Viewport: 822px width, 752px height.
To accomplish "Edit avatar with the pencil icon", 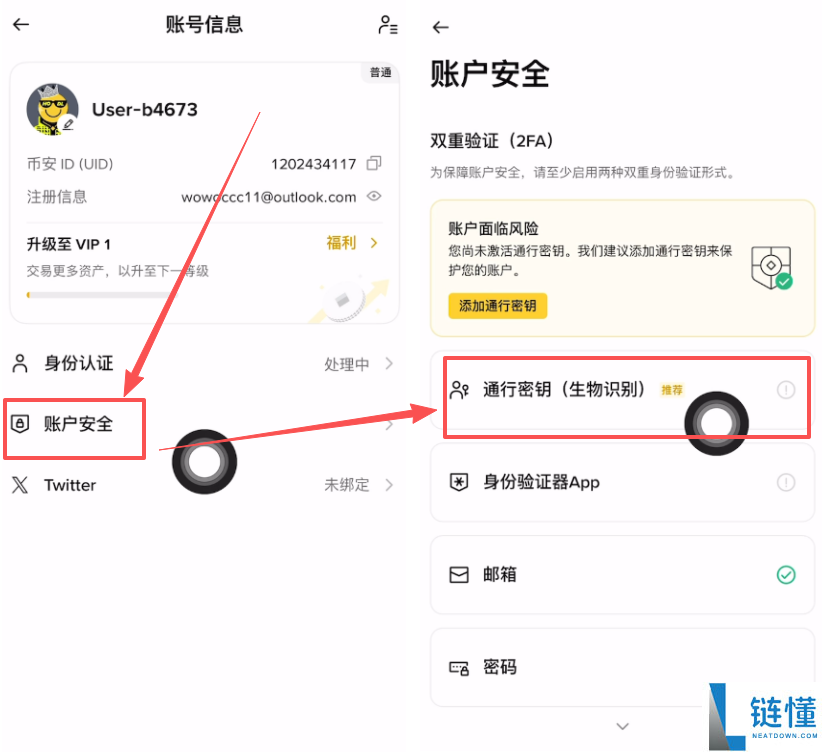I will click(68, 124).
